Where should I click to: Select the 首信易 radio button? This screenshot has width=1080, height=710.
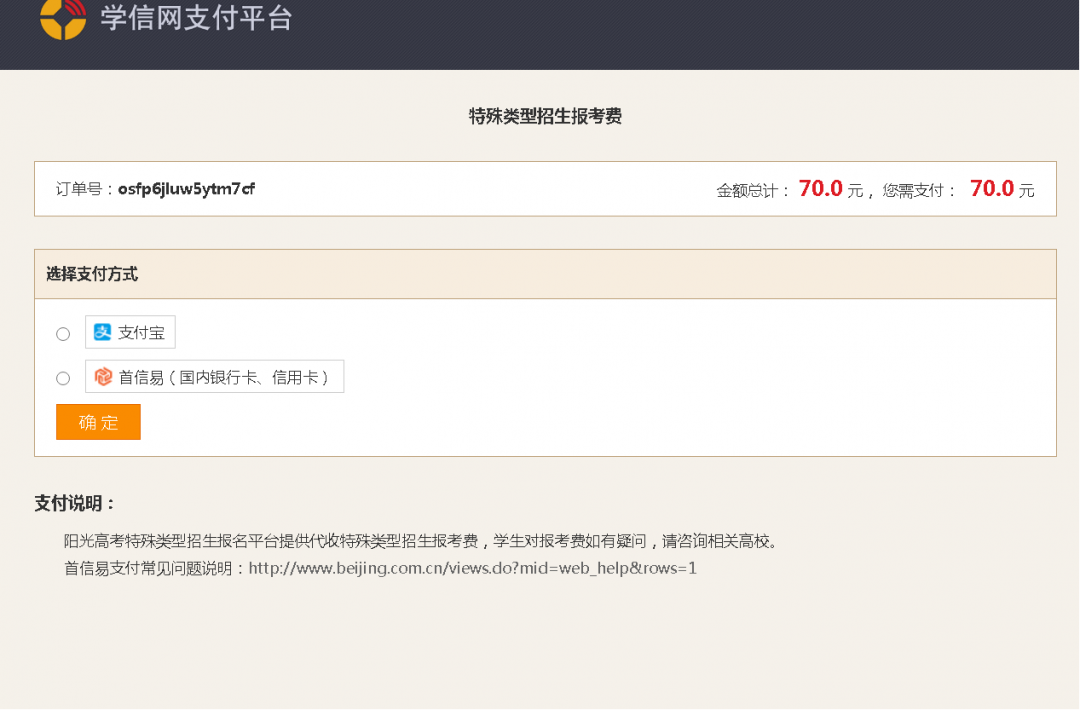[x=63, y=378]
